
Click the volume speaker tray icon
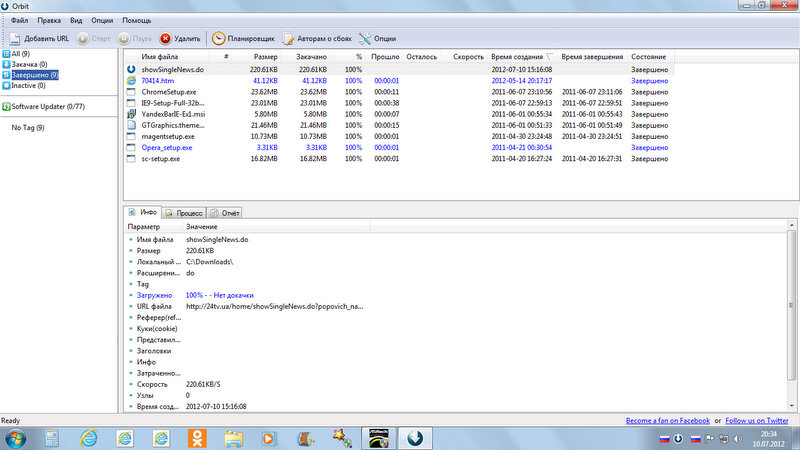click(x=737, y=439)
